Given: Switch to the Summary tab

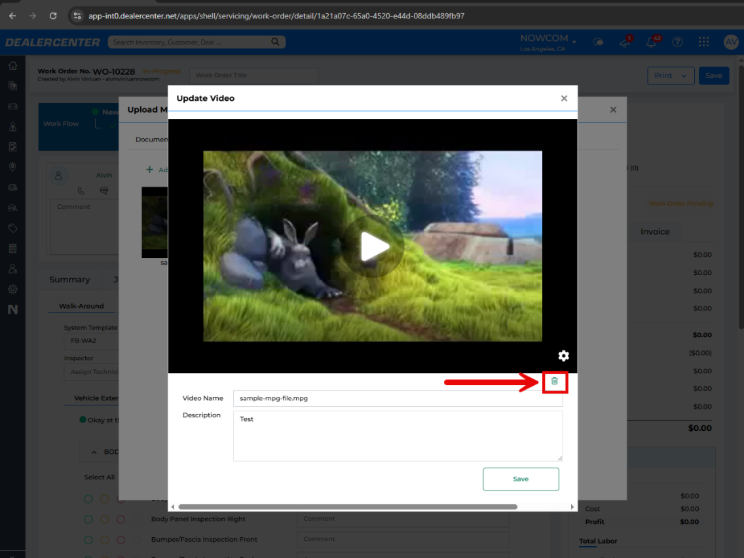Looking at the screenshot, I should click(70, 279).
